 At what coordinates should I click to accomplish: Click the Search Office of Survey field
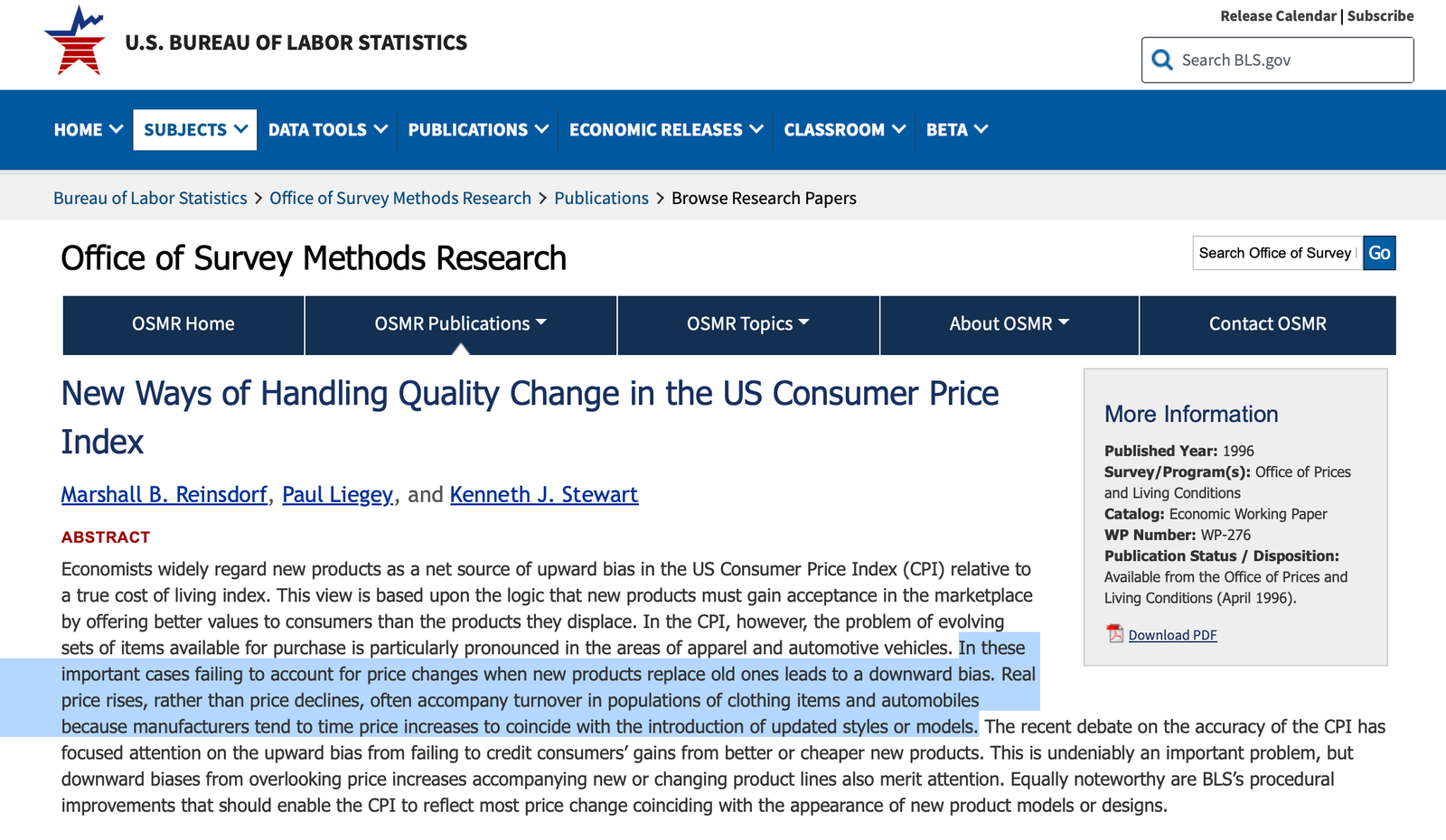pos(1276,253)
